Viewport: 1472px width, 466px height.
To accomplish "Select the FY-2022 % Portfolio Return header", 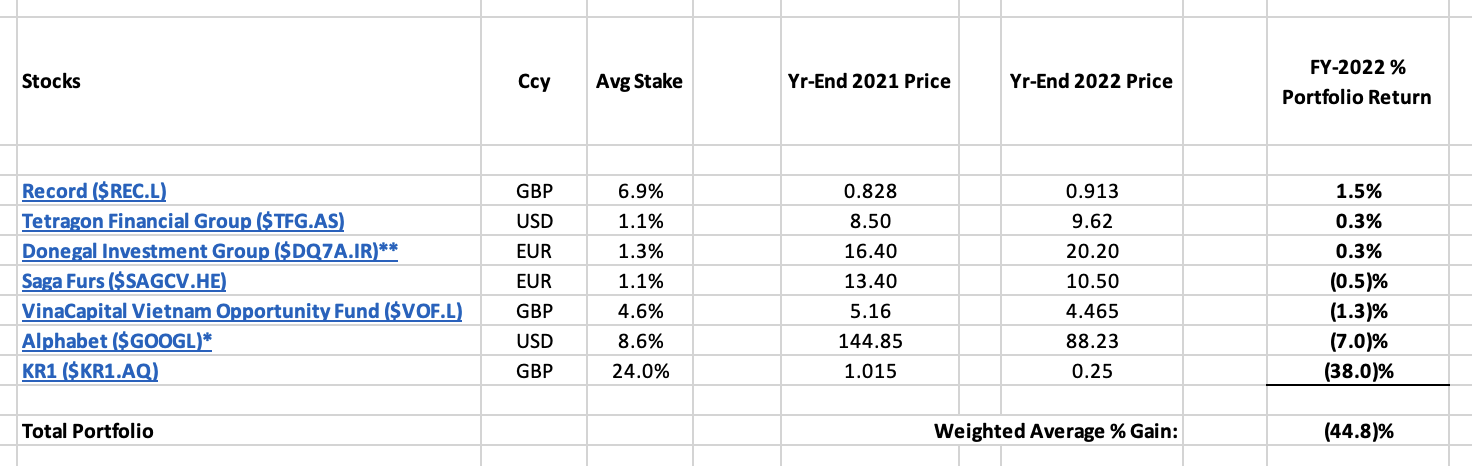I will [1364, 82].
